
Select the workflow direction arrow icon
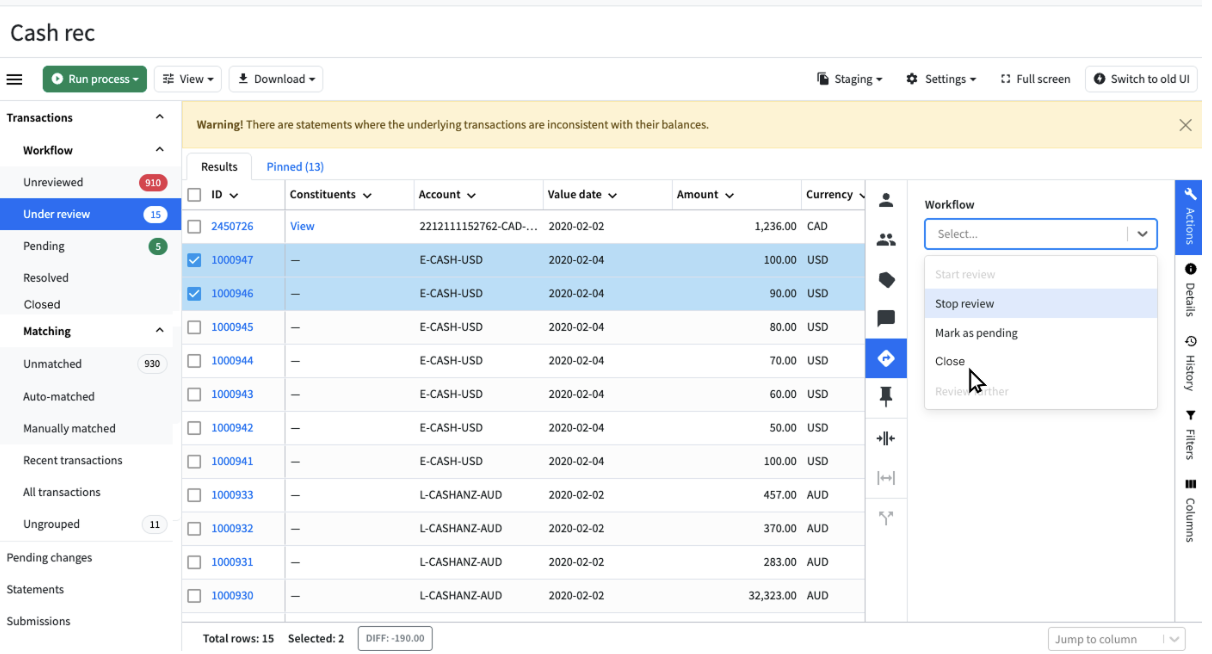point(886,358)
